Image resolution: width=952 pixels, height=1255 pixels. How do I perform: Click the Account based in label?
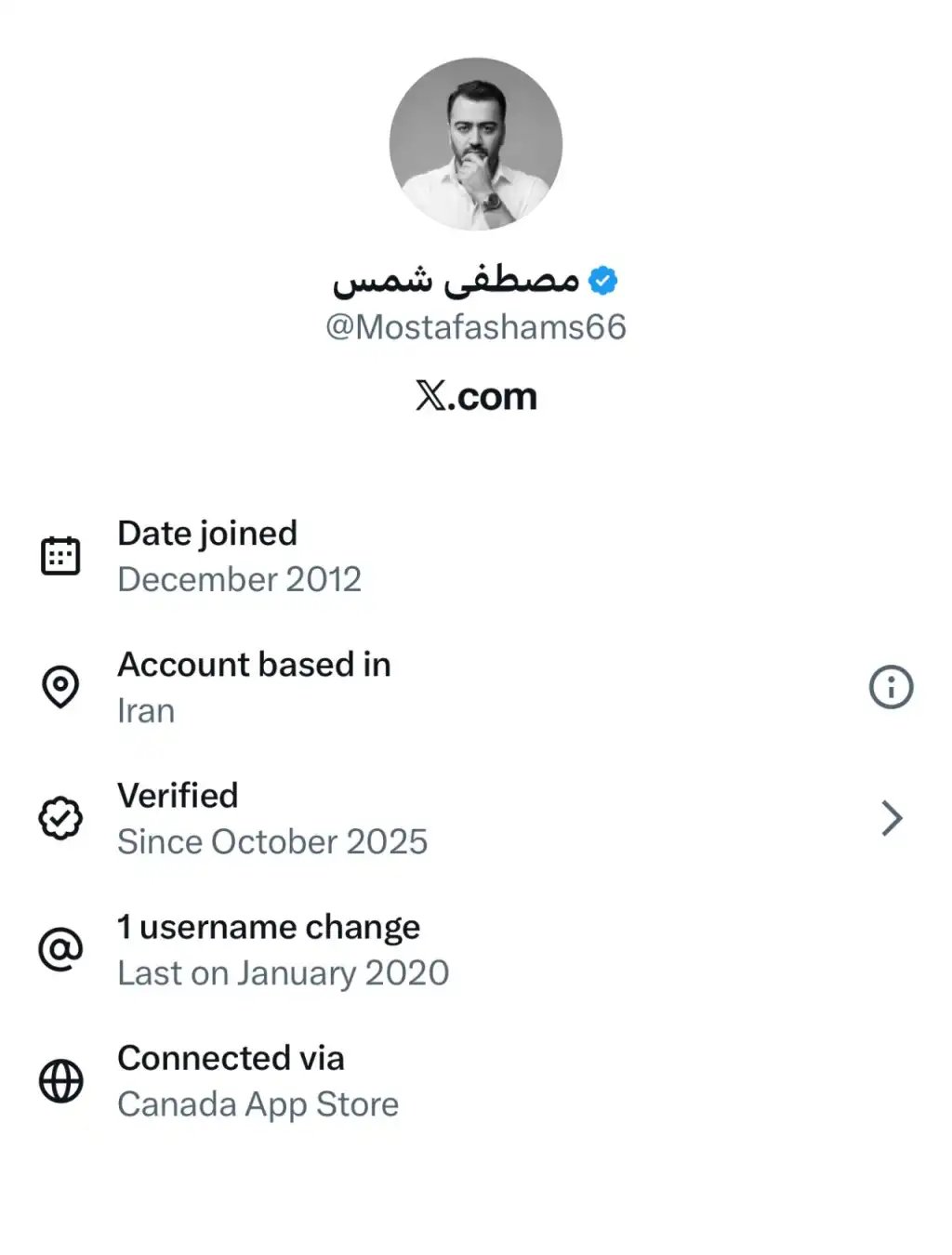pyautogui.click(x=254, y=665)
